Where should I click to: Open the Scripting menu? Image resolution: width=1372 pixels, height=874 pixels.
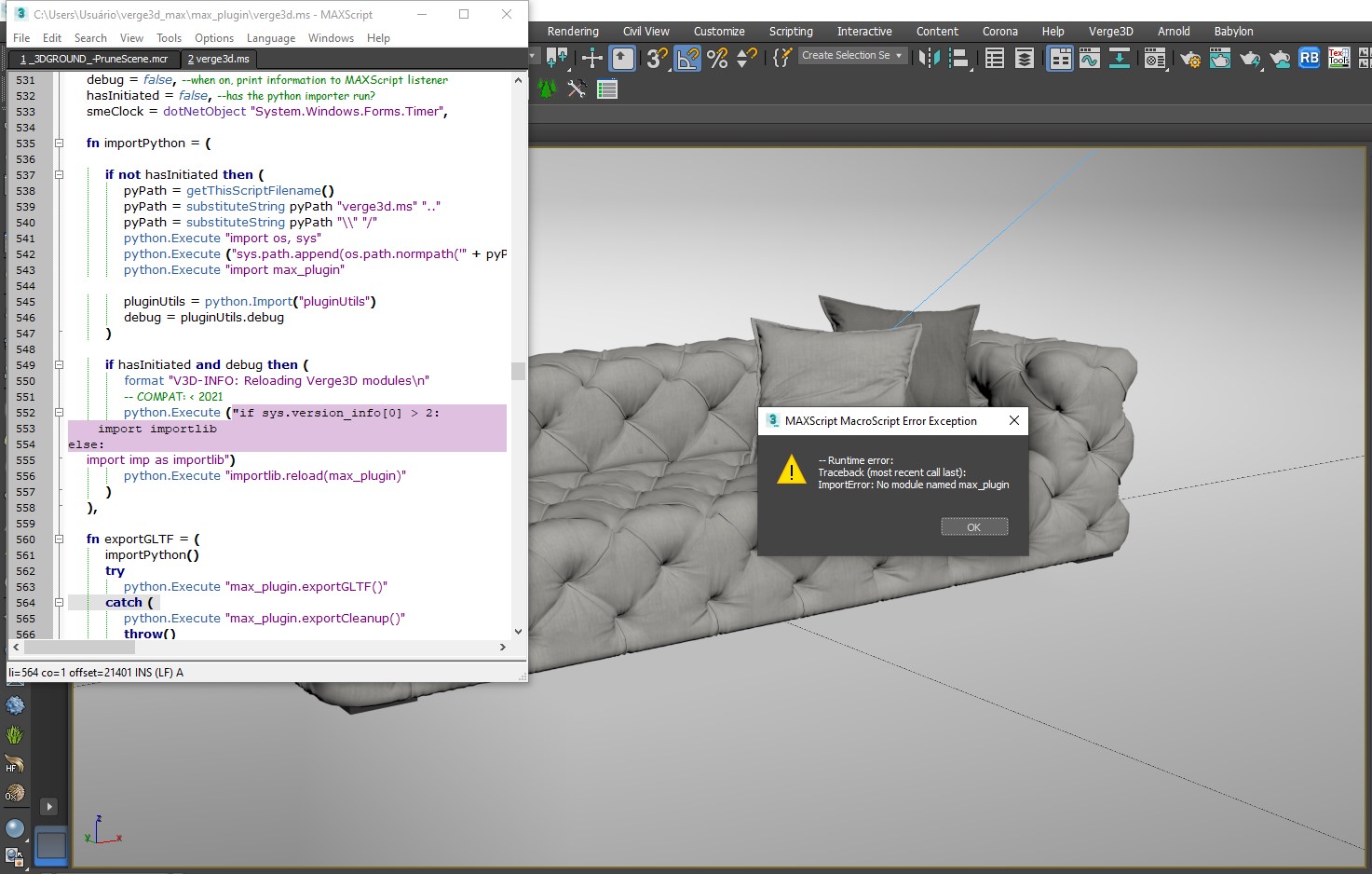click(791, 31)
